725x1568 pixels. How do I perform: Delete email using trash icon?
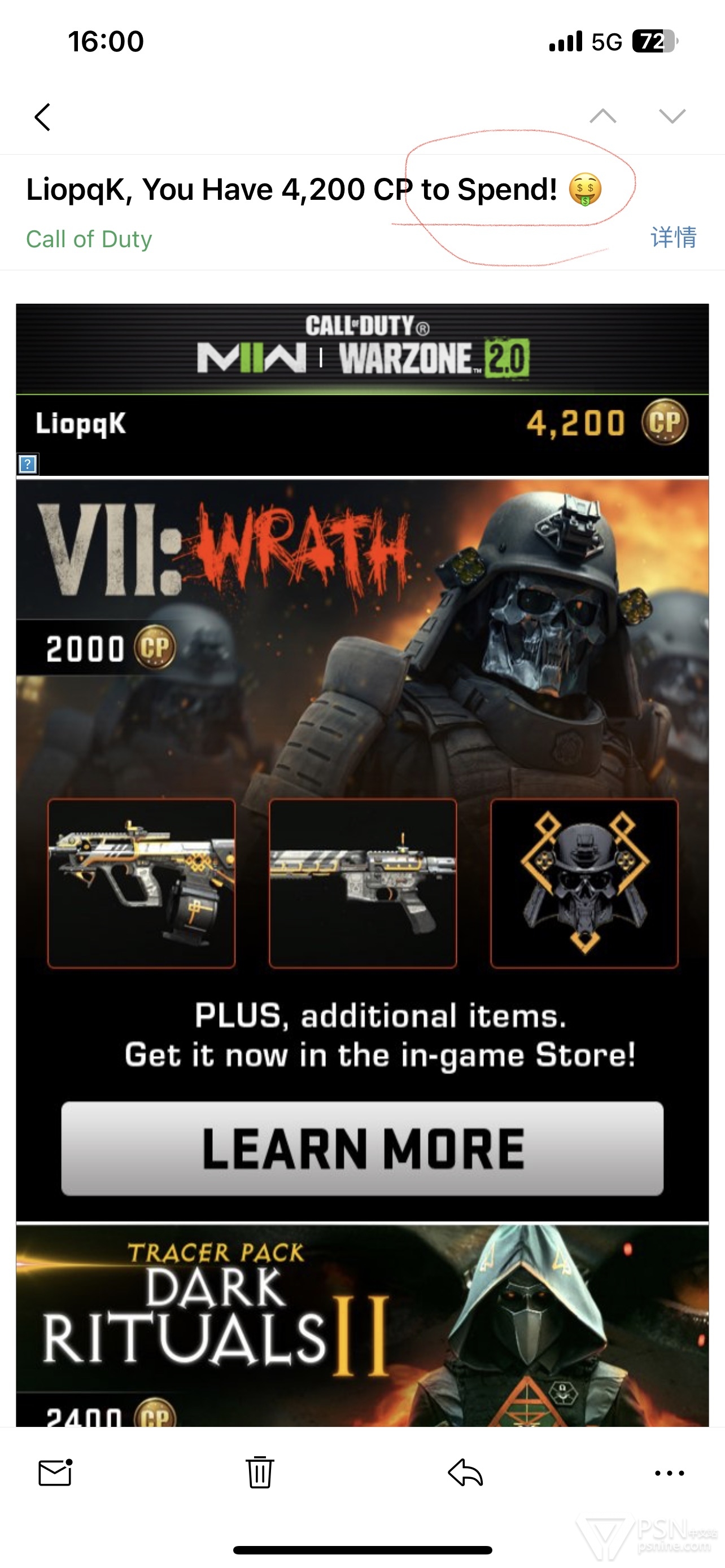(260, 1472)
